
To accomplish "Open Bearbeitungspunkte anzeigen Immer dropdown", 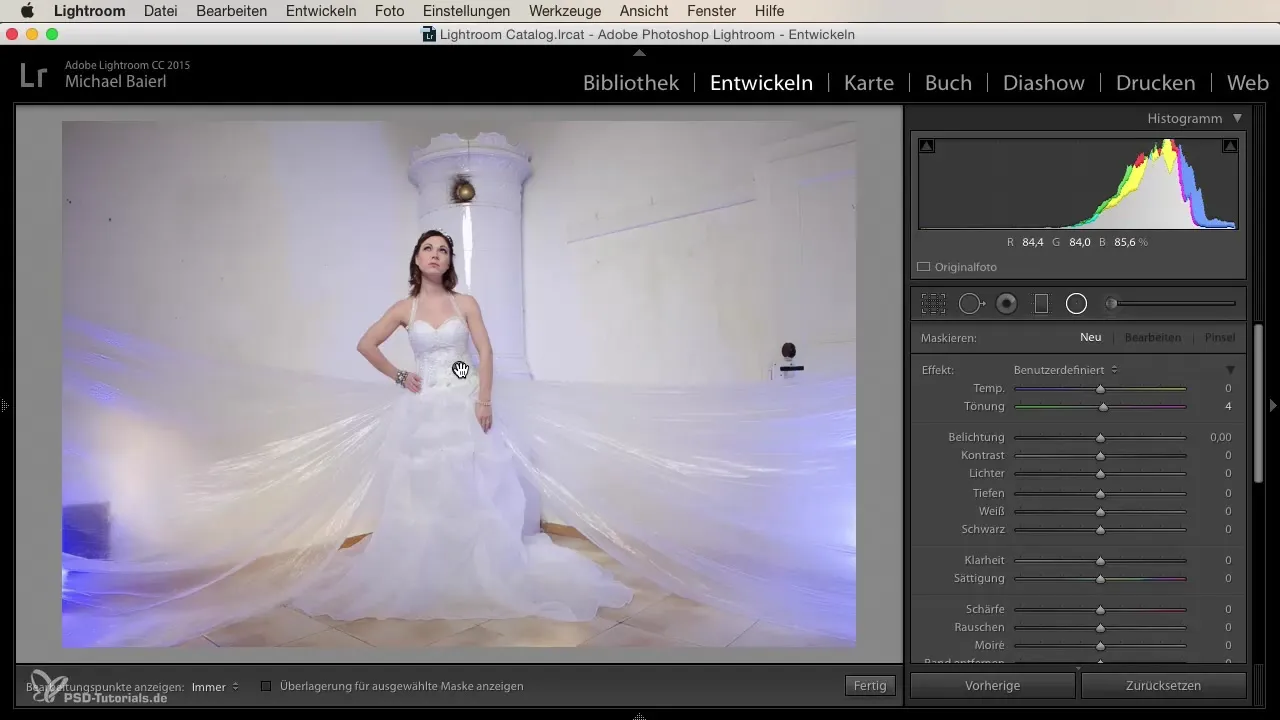I will coord(215,686).
